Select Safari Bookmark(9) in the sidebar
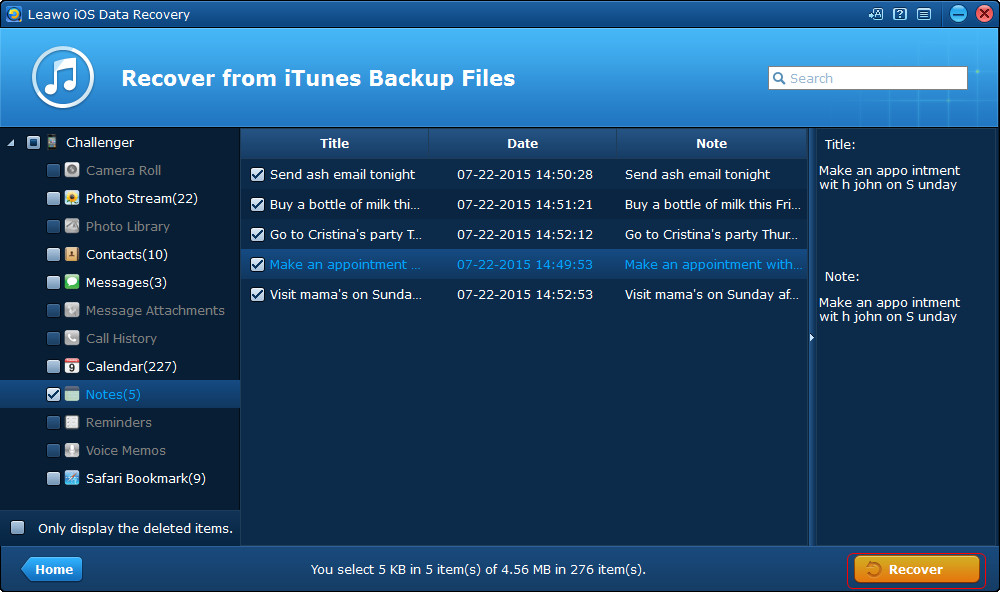Viewport: 1000px width, 592px height. pyautogui.click(x=146, y=478)
